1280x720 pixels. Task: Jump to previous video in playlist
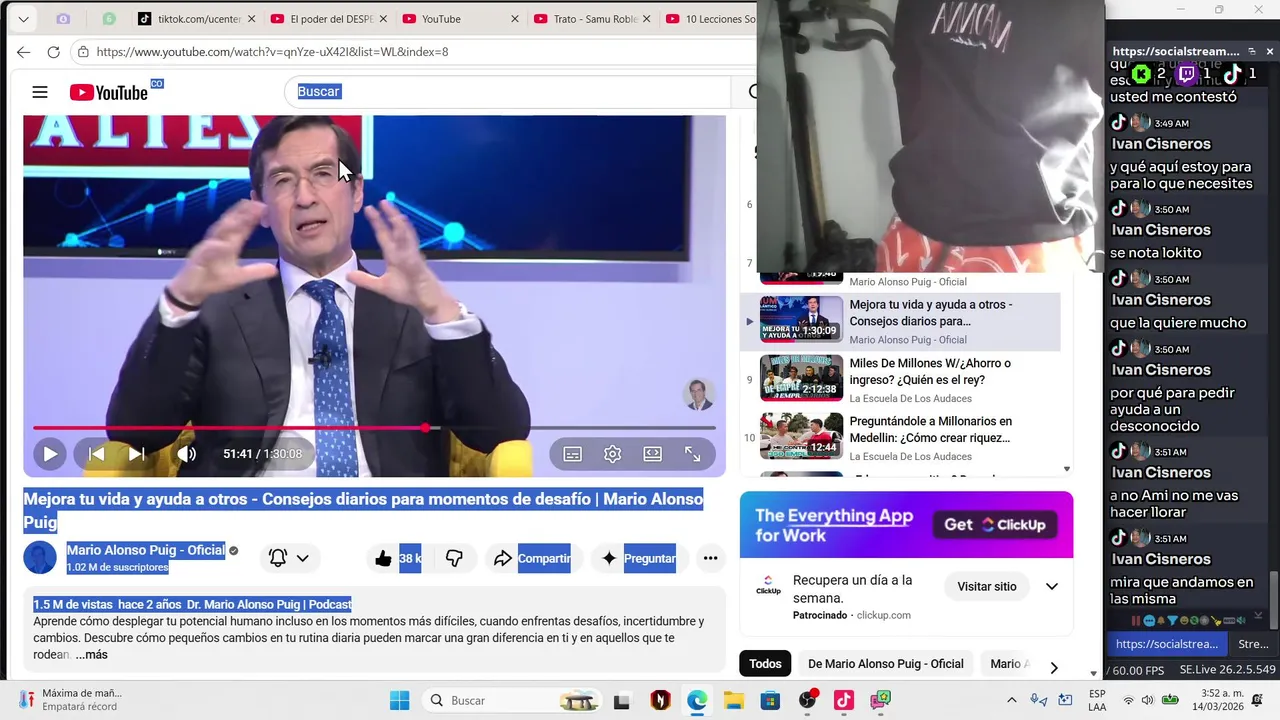tap(96, 454)
